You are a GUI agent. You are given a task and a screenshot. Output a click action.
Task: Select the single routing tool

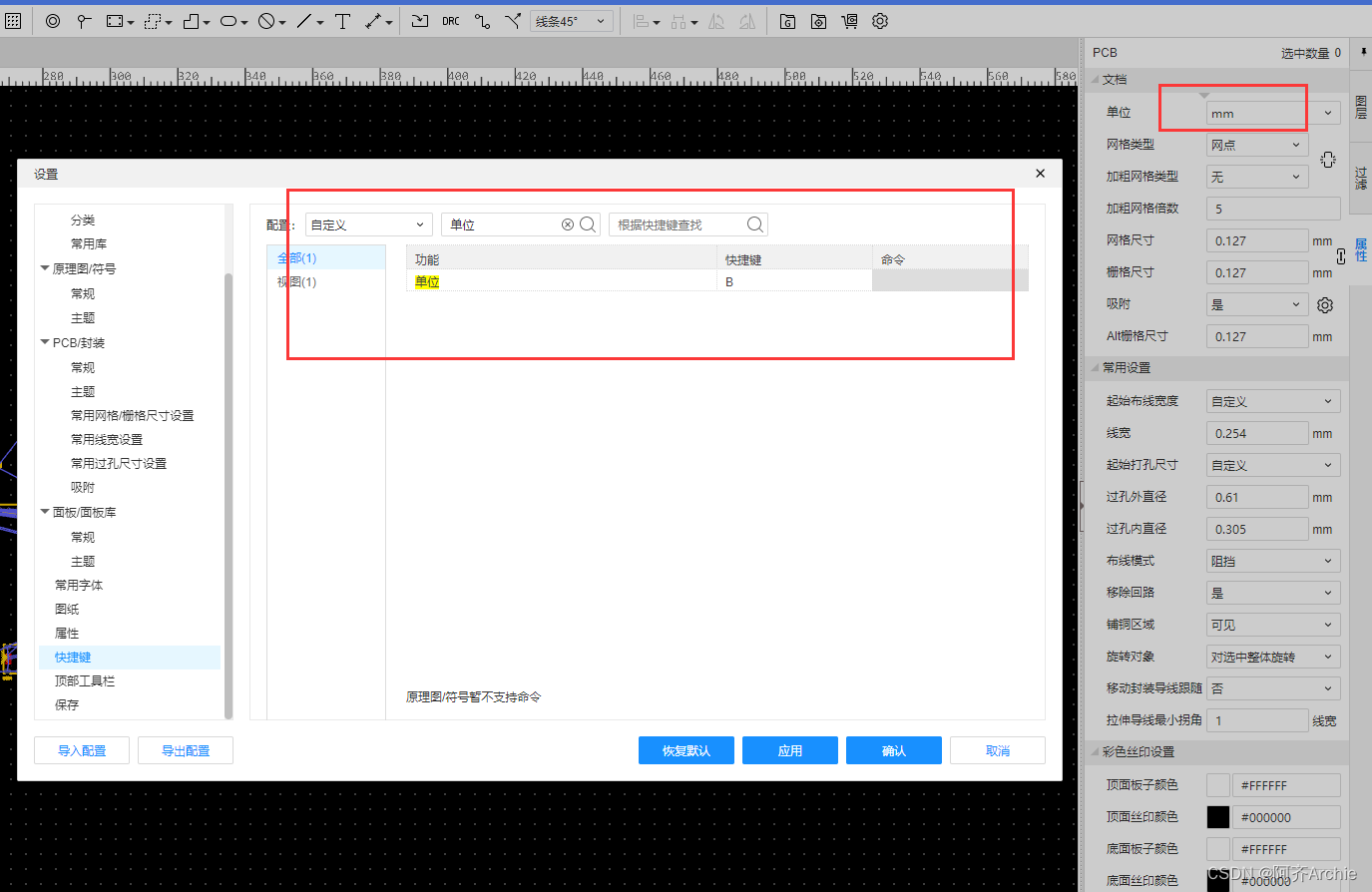coord(482,21)
